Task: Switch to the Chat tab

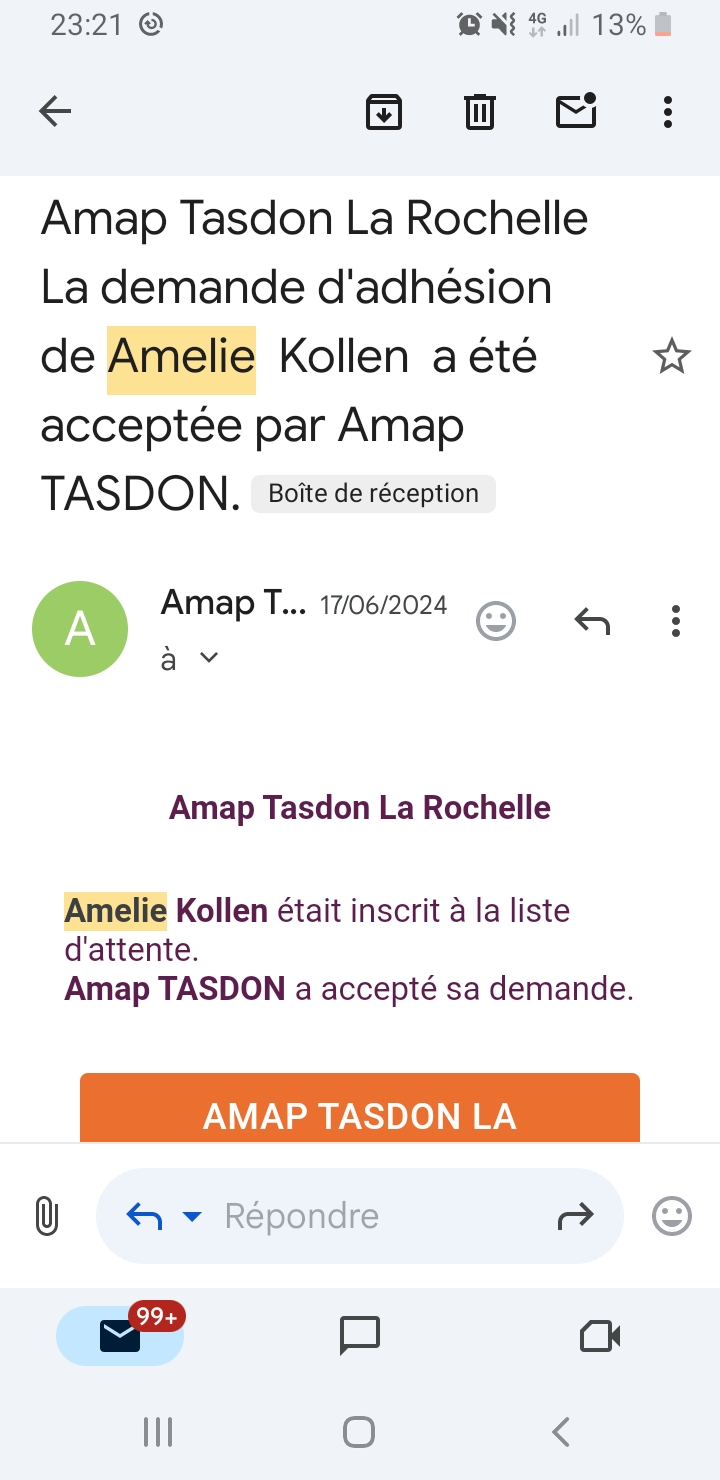Action: 360,1336
